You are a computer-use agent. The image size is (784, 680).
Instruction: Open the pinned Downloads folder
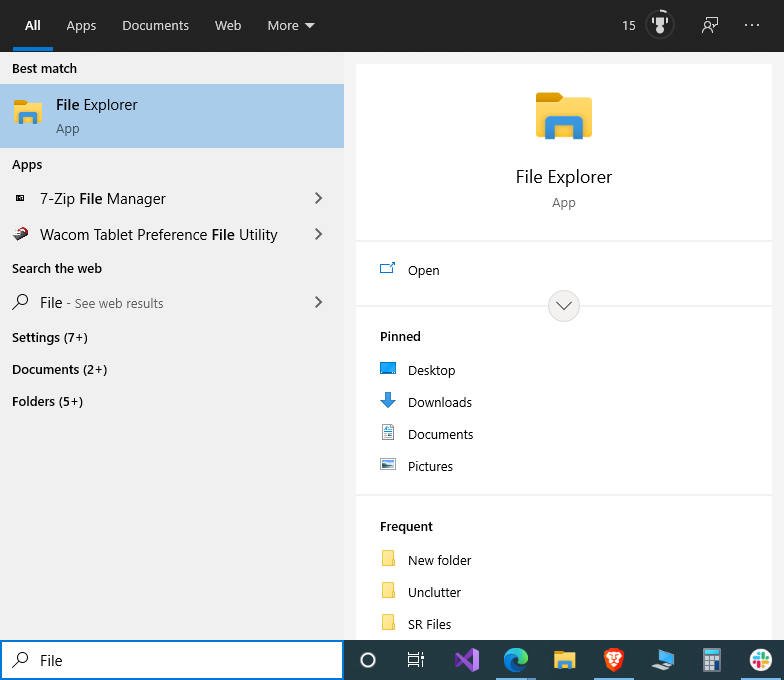click(439, 402)
